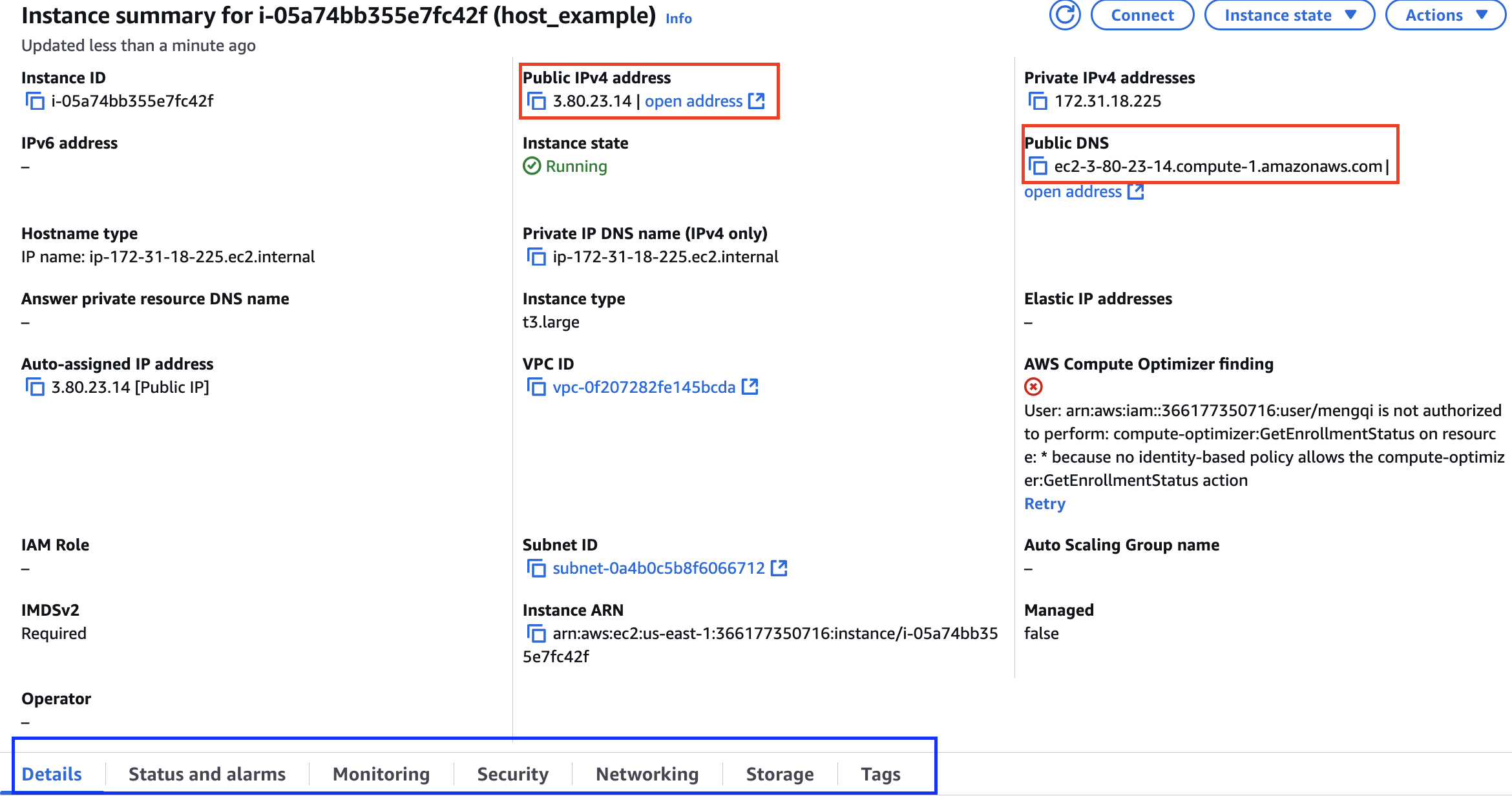Screen dimensions: 1512x796
Task: Copy the Public IPv4 address
Action: 536,101
